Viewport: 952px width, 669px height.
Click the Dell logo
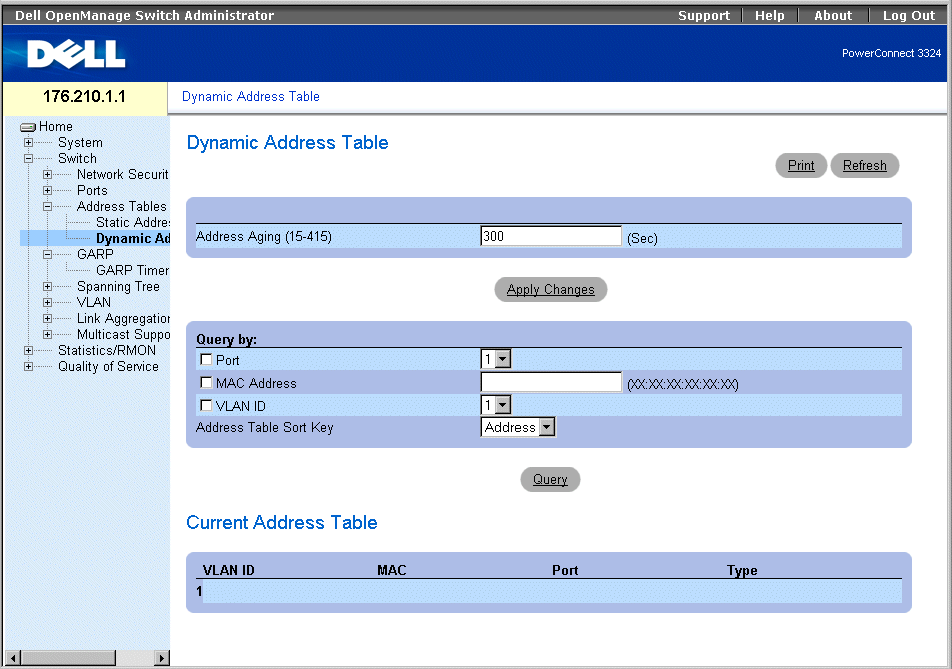tap(76, 55)
